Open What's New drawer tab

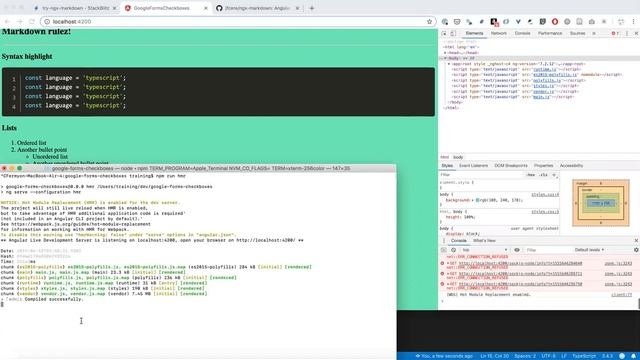(484, 241)
